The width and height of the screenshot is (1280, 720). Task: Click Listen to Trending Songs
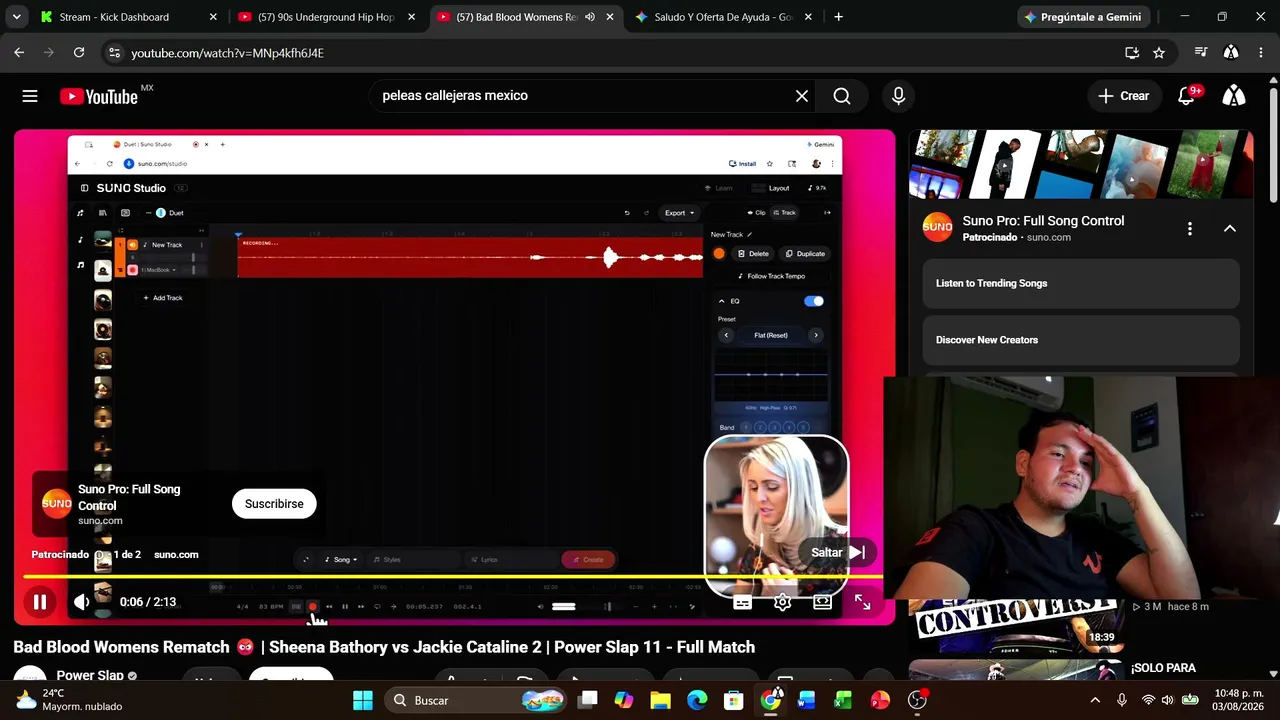[x=1081, y=284]
